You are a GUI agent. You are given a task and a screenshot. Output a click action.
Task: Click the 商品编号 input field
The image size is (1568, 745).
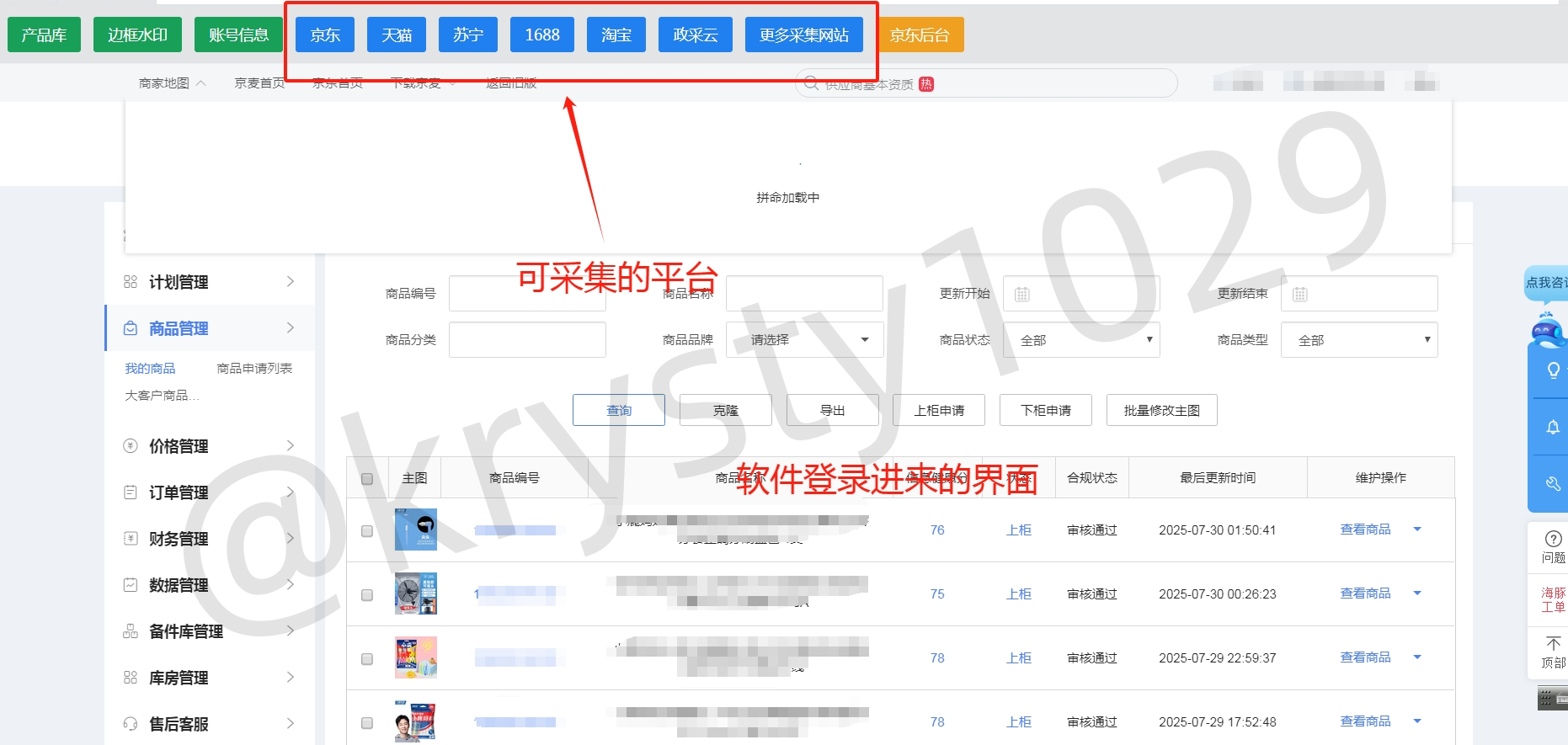[x=527, y=294]
